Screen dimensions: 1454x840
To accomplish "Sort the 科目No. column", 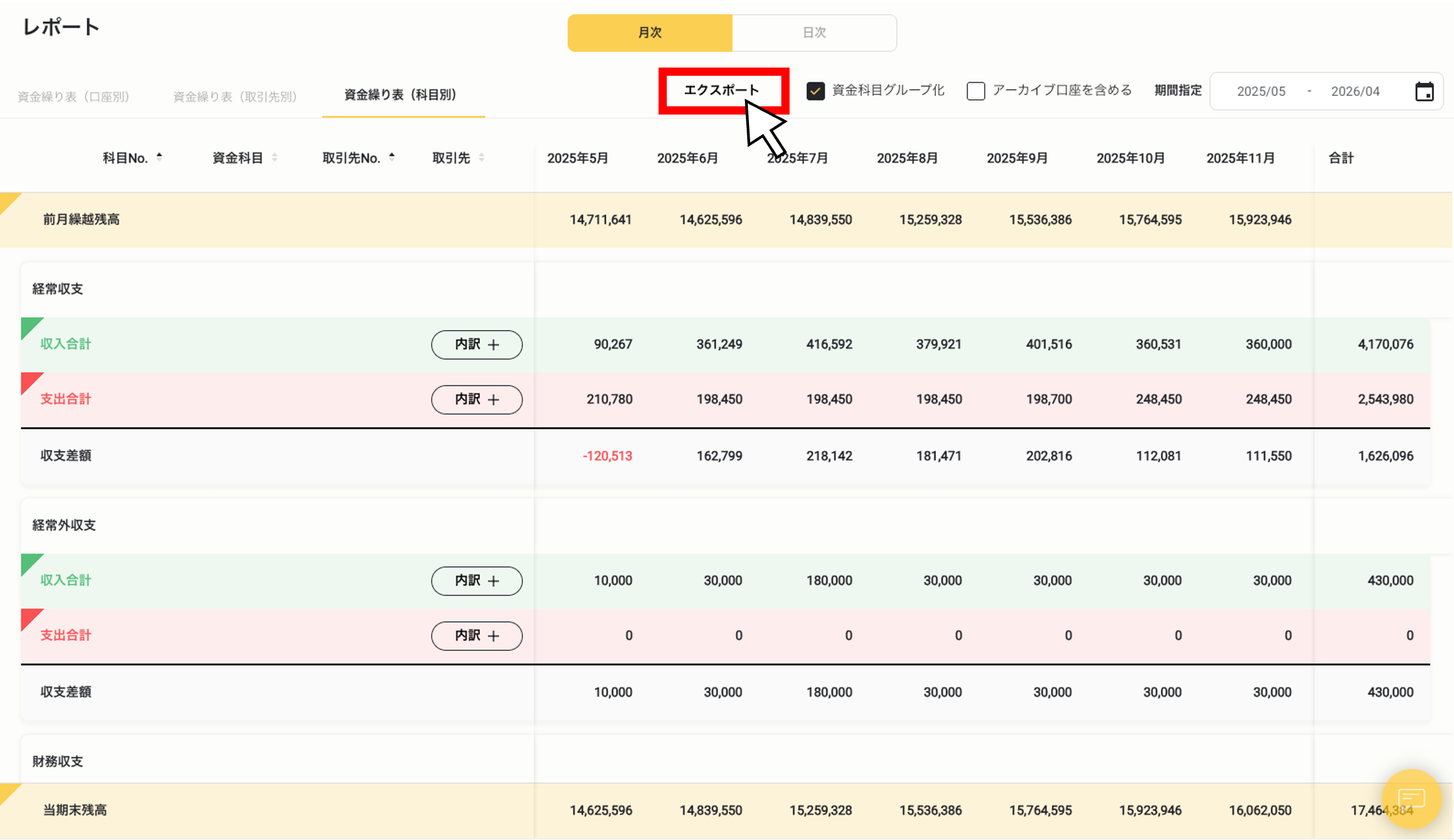I will [159, 156].
